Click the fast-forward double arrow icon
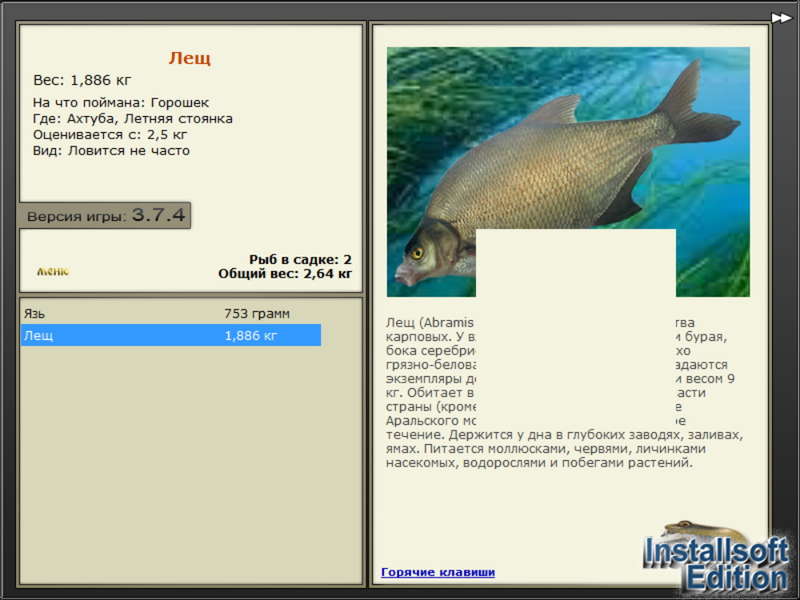800x600 pixels. tap(781, 18)
